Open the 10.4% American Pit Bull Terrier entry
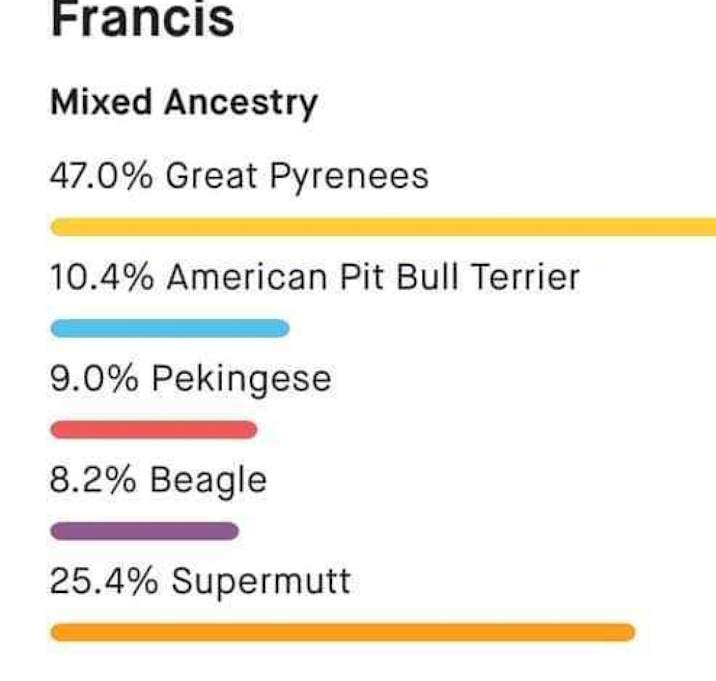Image resolution: width=716 pixels, height=681 pixels. 315,277
